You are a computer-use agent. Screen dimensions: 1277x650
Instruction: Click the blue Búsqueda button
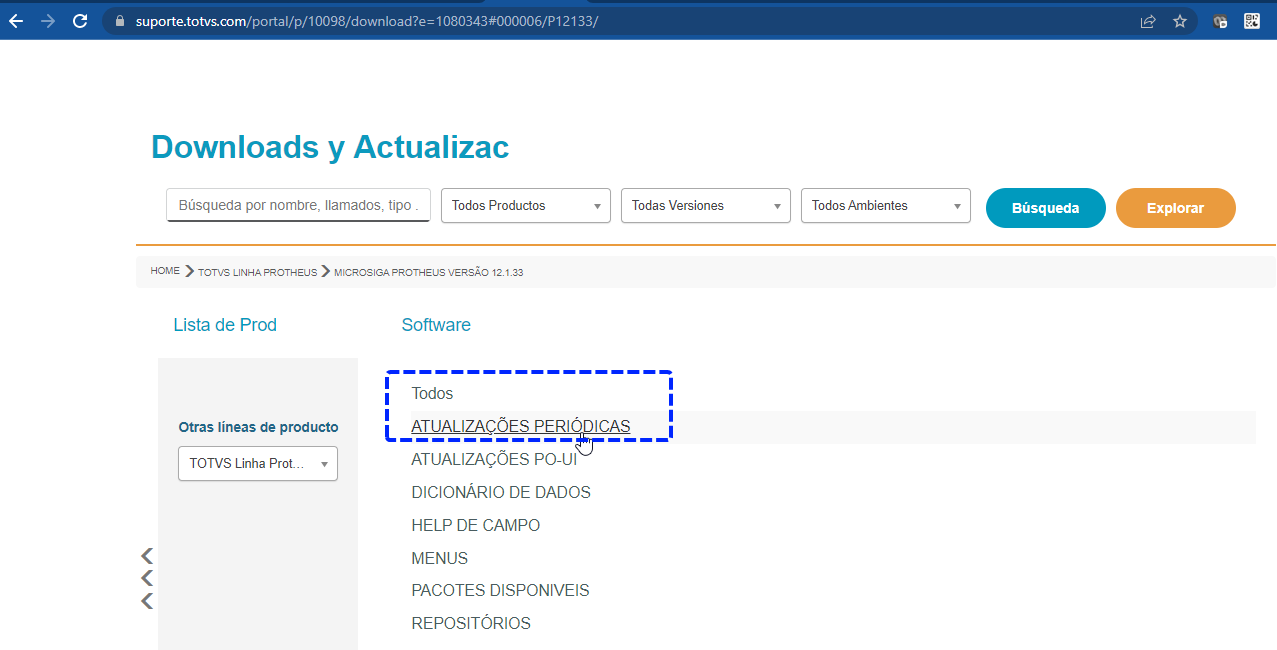point(1046,208)
